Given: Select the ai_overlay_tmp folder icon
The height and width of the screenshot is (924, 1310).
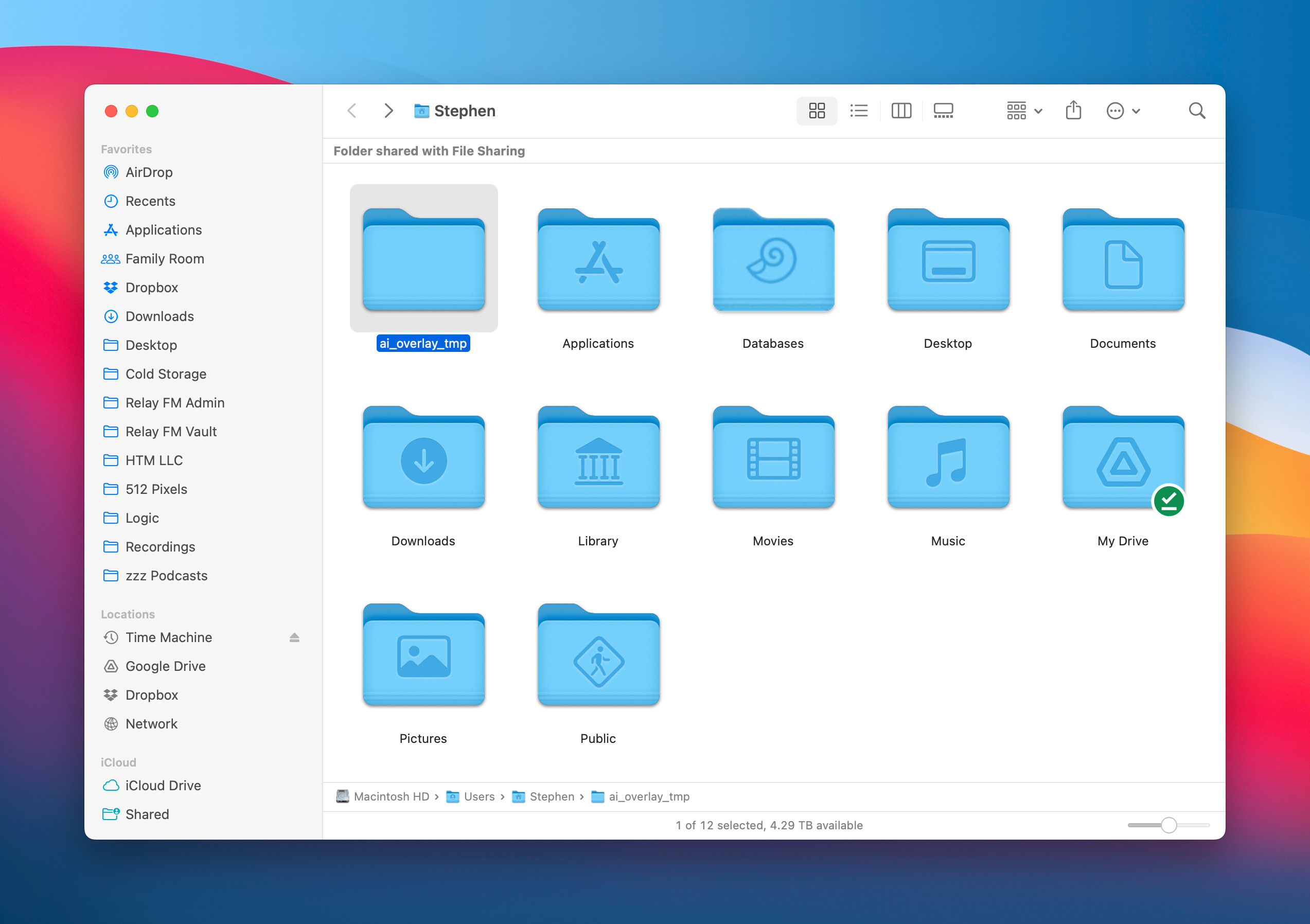Looking at the screenshot, I should pyautogui.click(x=423, y=259).
